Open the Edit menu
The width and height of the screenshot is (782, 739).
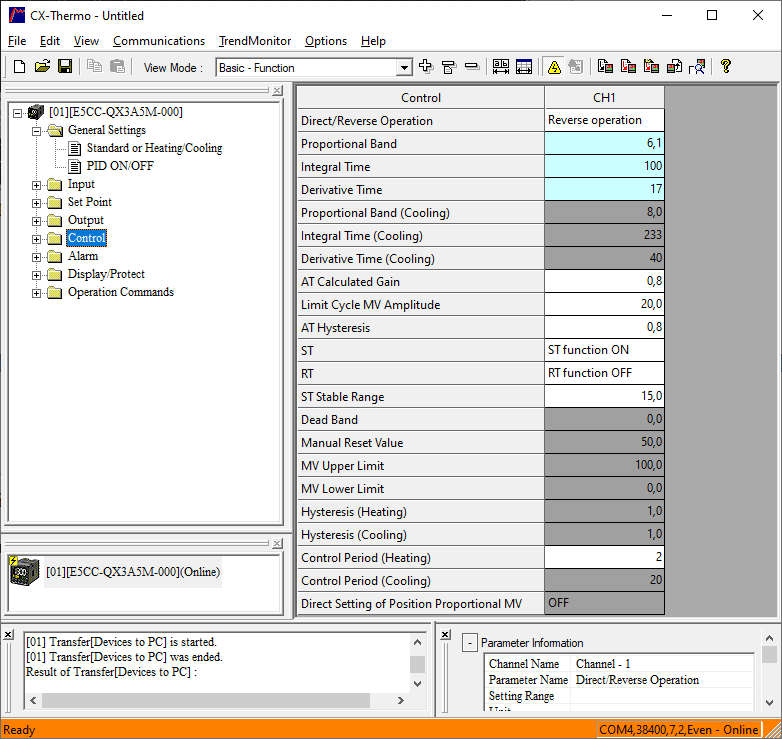[x=49, y=41]
